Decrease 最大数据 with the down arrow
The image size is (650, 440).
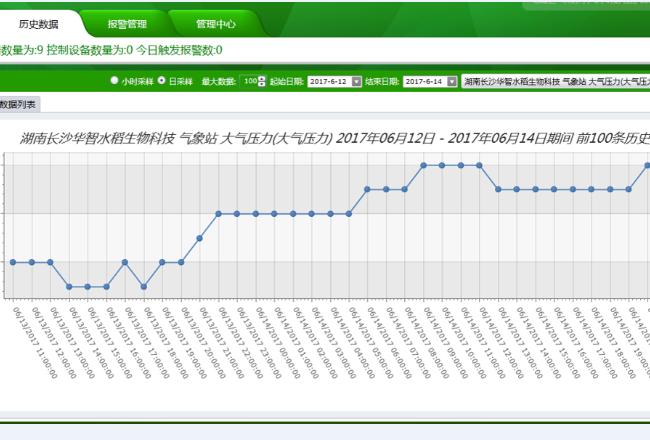261,84
